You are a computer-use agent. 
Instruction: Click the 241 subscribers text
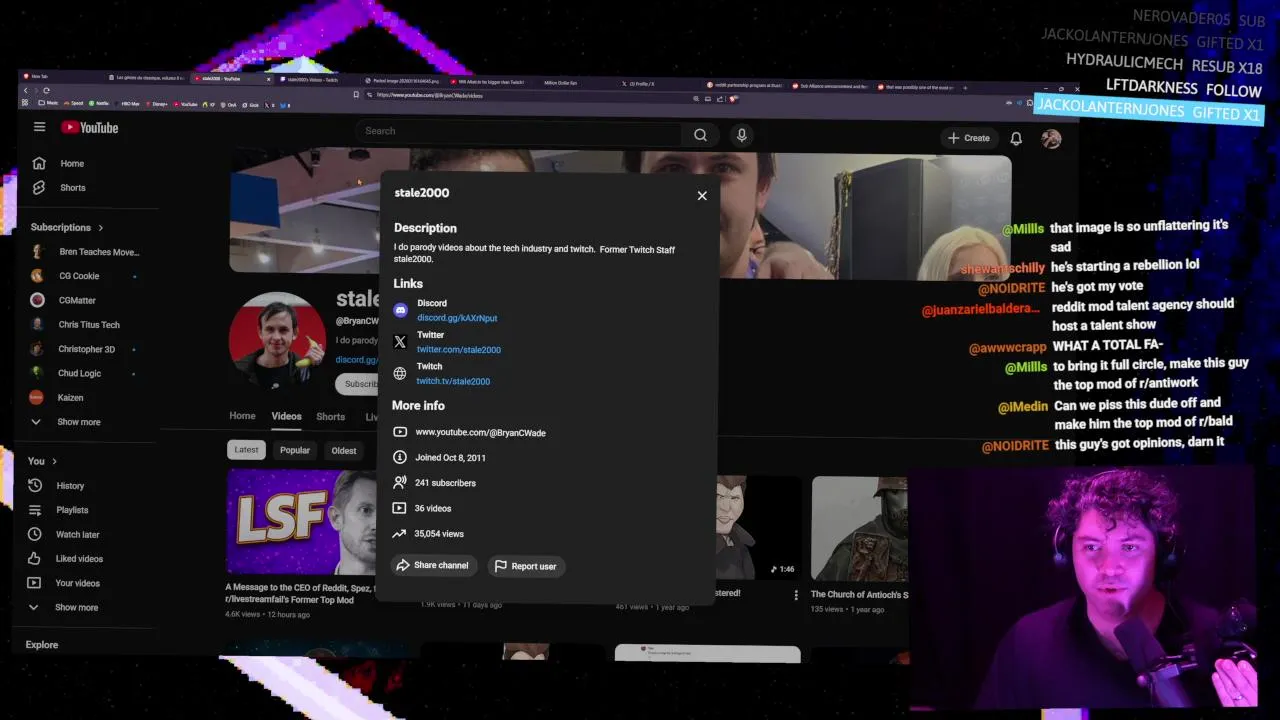[x=445, y=483]
